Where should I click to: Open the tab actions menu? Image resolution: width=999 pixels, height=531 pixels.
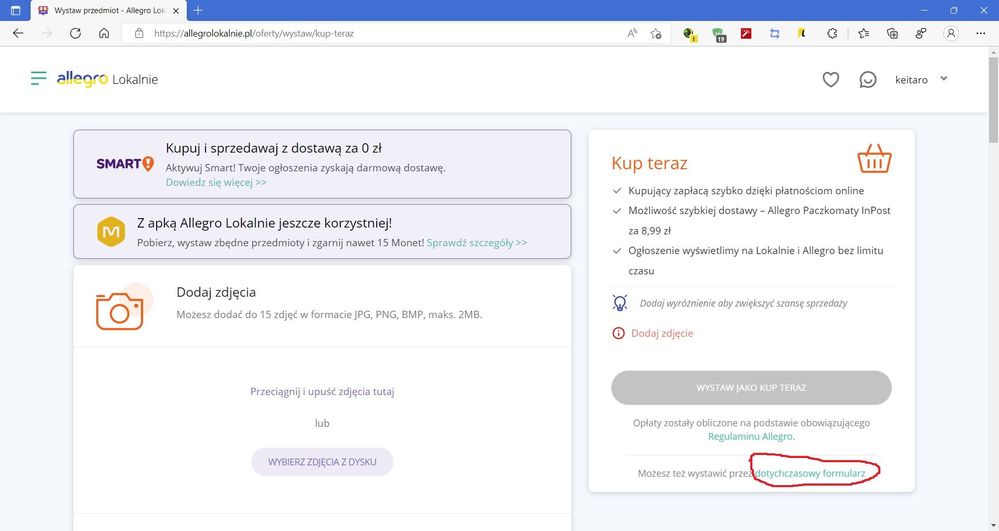pos(15,10)
